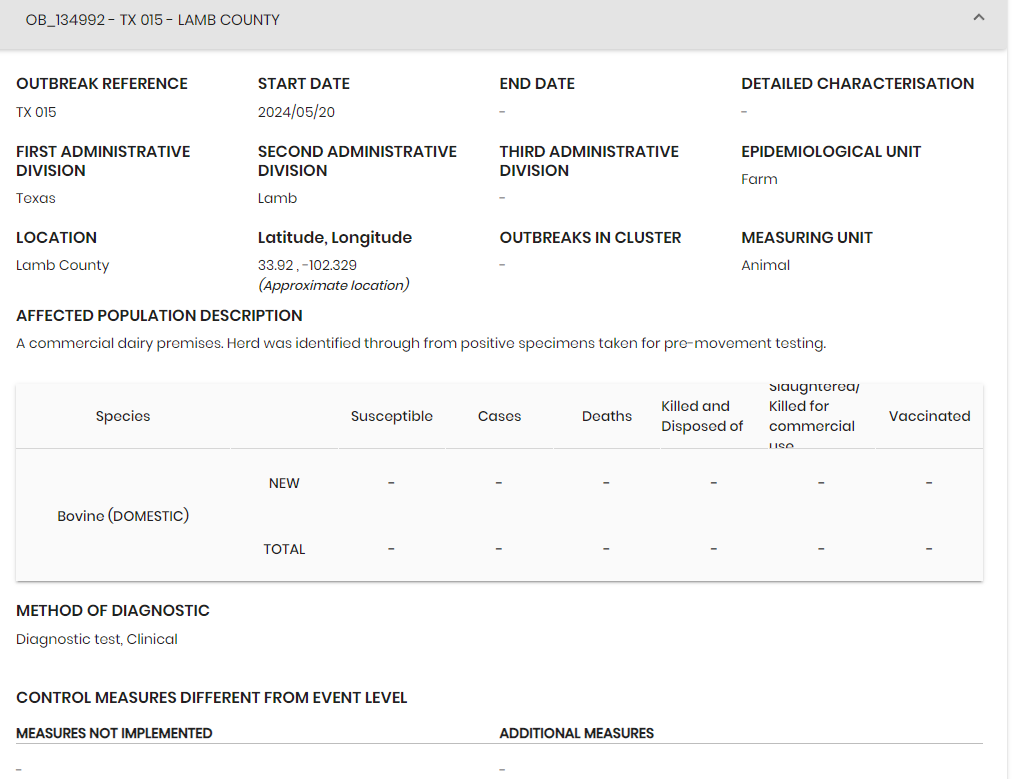This screenshot has width=1020, height=779.
Task: Click the TOTAL row label
Action: point(284,549)
